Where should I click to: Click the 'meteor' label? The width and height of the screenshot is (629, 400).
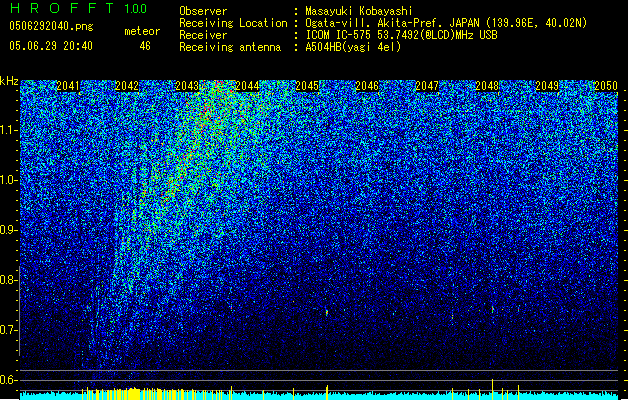pos(142,31)
